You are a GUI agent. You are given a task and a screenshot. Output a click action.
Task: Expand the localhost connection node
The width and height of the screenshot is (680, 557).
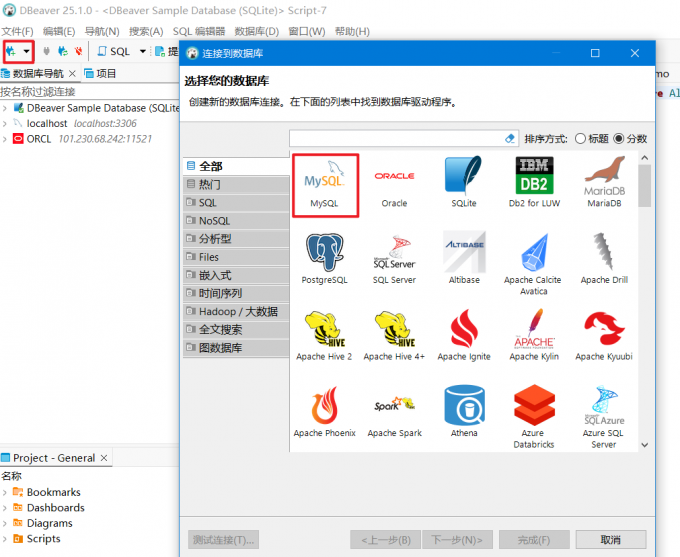[5, 124]
